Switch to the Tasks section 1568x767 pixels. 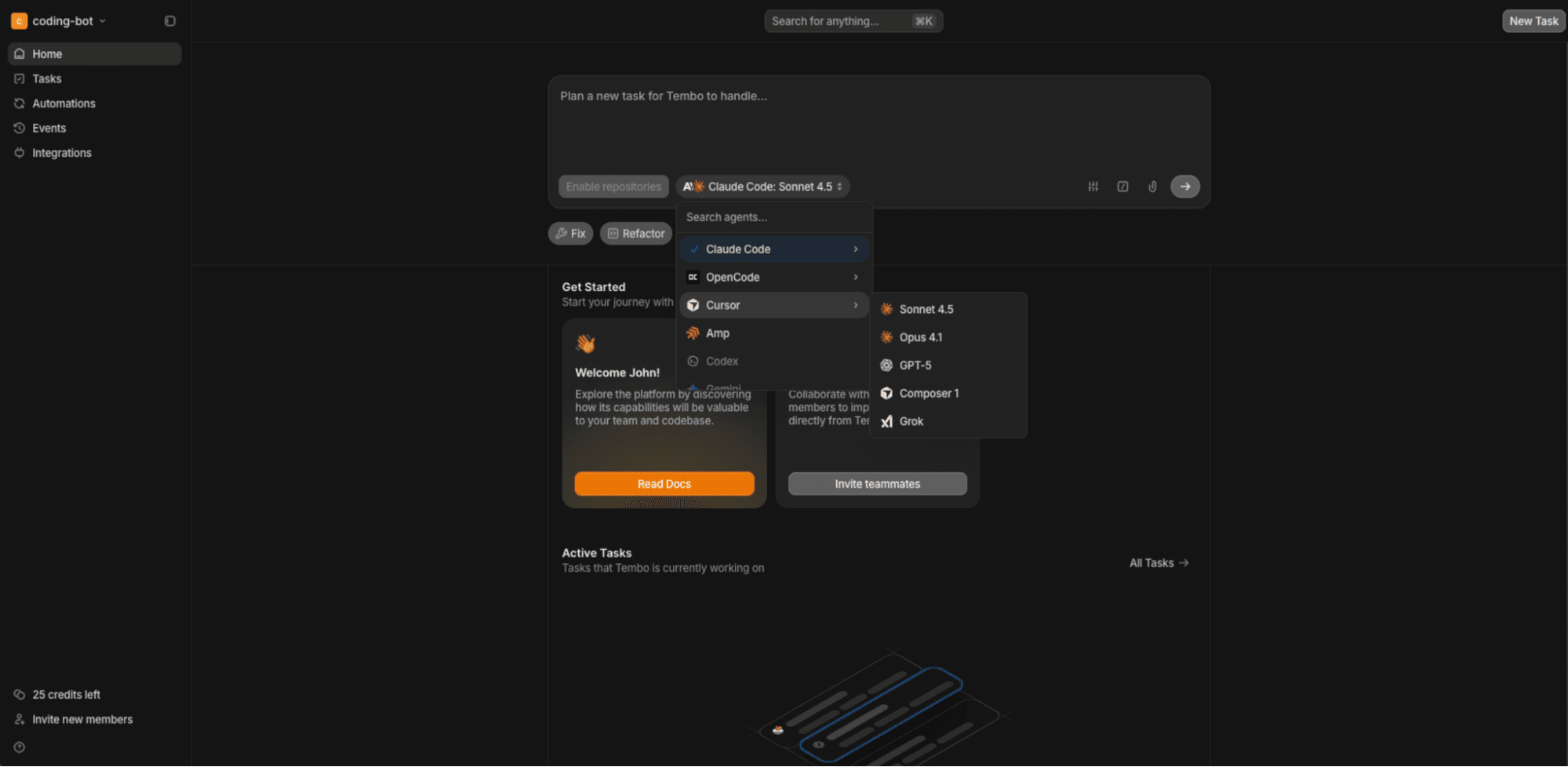(47, 78)
